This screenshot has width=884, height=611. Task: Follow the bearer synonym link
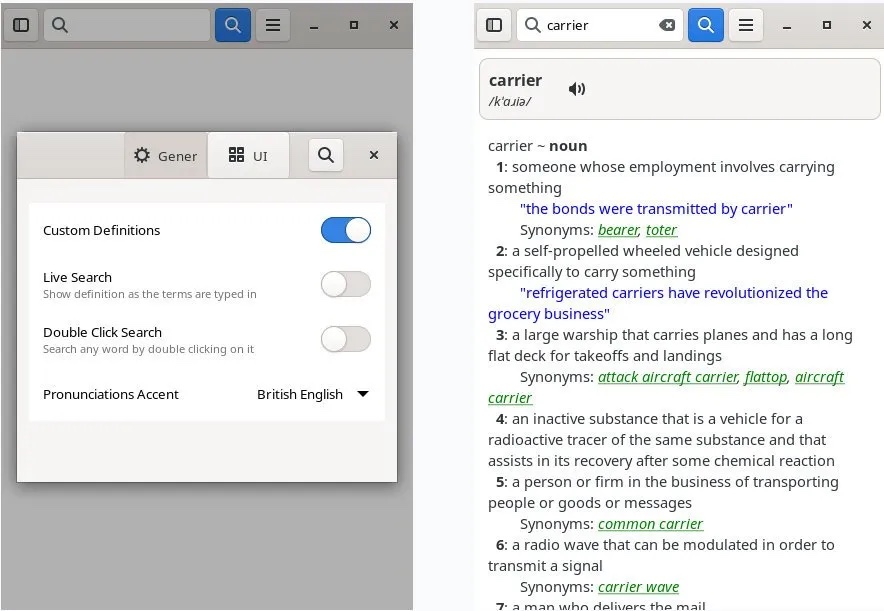pos(618,230)
